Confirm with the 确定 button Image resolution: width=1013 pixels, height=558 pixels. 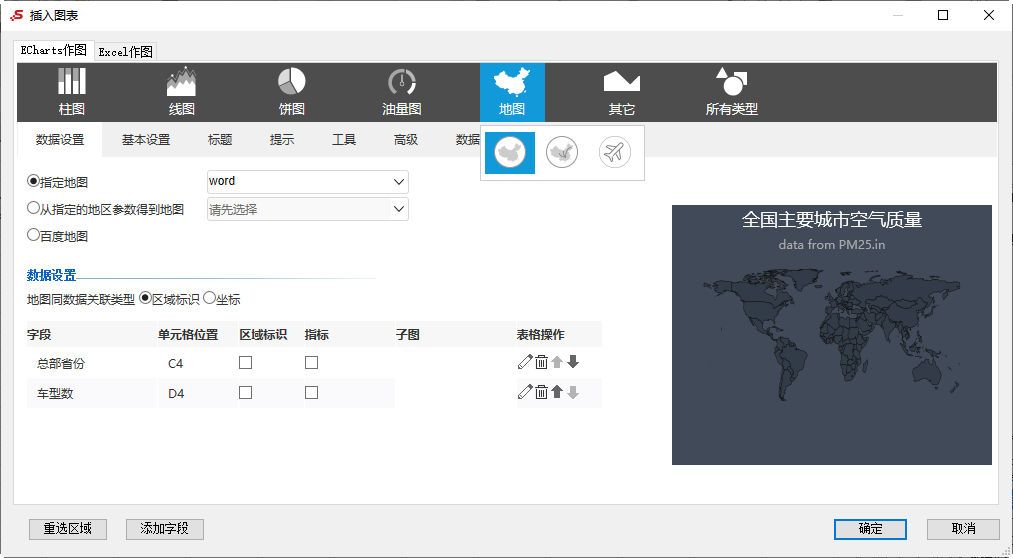point(870,529)
